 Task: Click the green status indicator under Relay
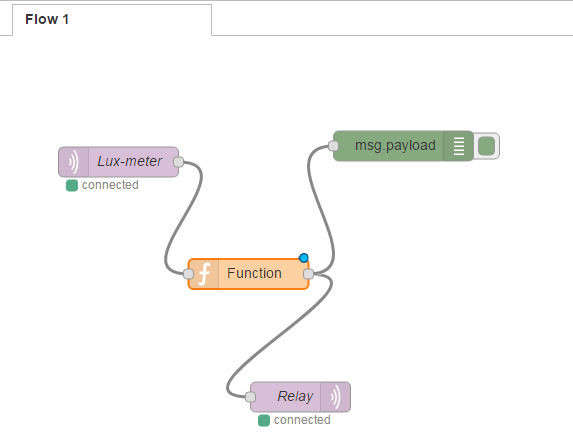pyautogui.click(x=264, y=421)
